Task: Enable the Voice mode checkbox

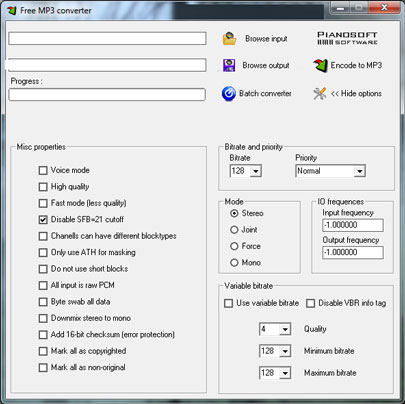Action: coord(43,170)
